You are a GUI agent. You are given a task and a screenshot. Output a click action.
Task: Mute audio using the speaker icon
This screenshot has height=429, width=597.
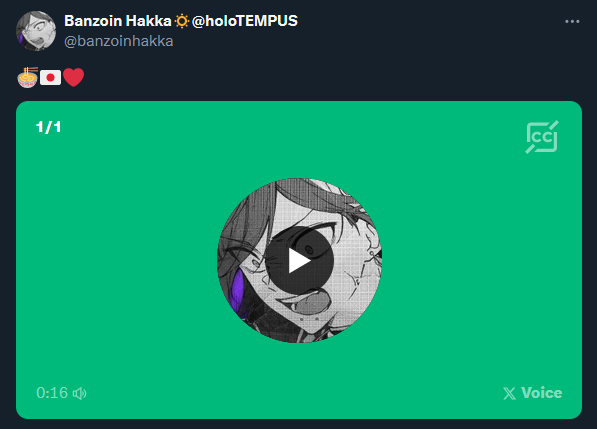click(x=80, y=393)
